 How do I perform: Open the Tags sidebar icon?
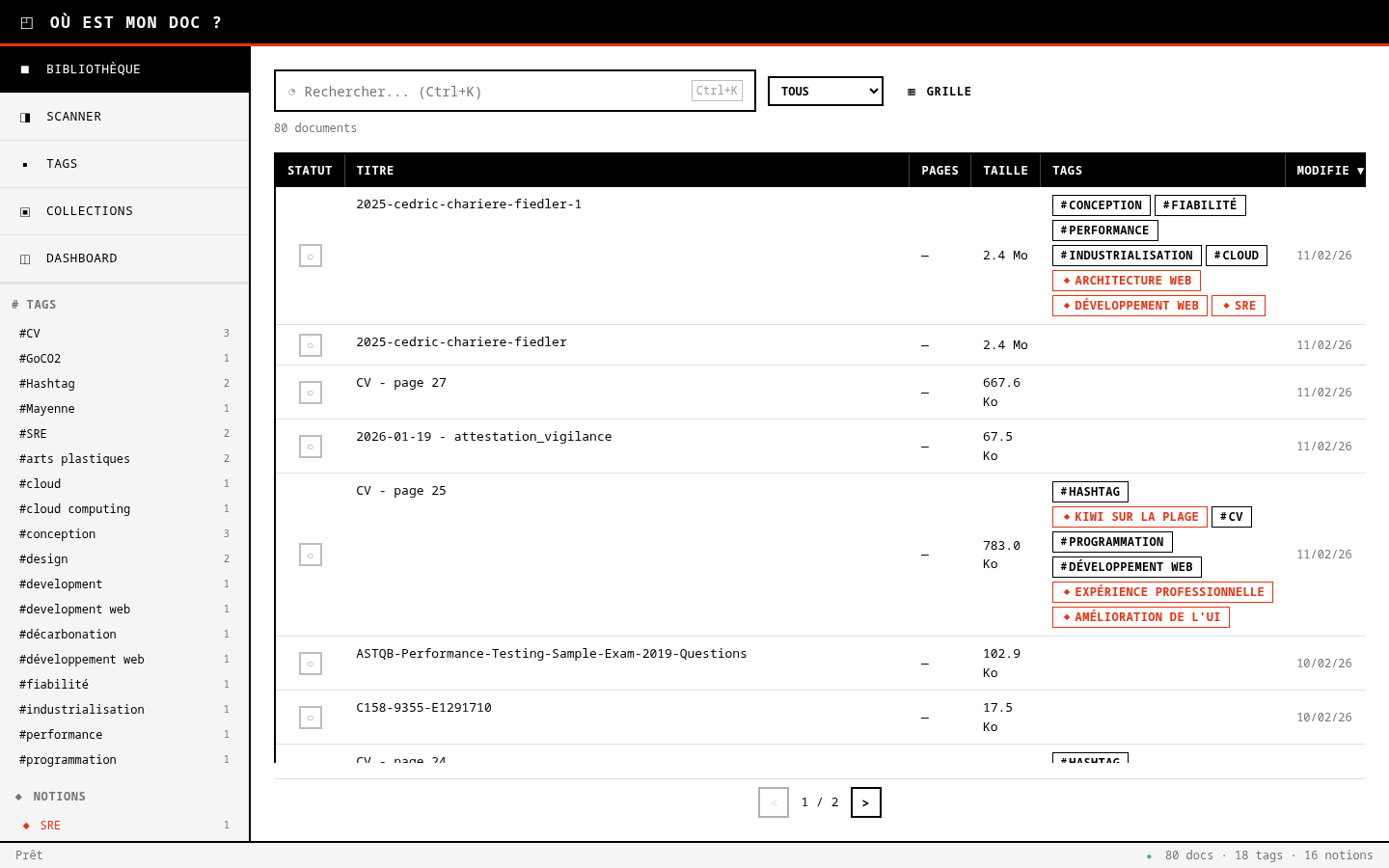point(25,164)
